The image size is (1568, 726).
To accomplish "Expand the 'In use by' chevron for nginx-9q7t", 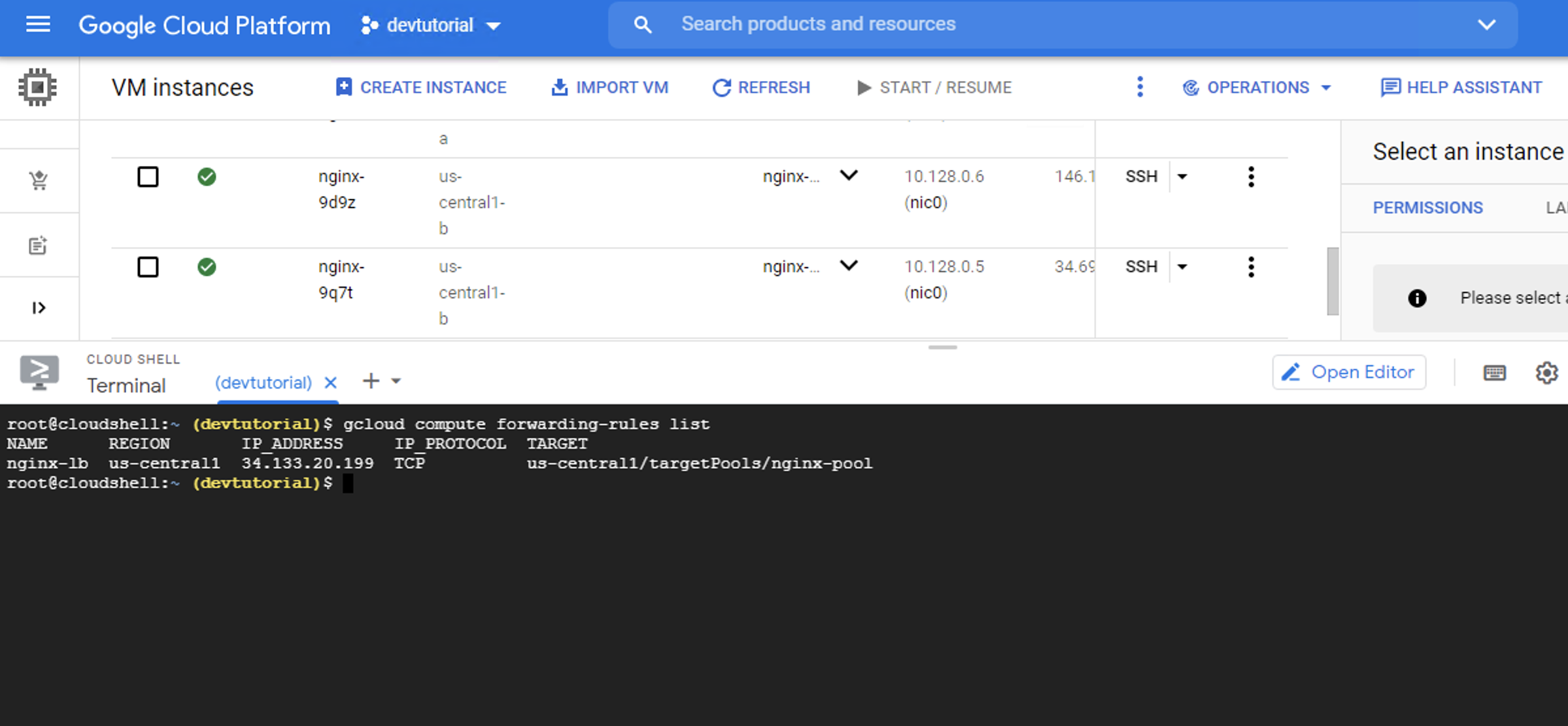I will (x=849, y=266).
